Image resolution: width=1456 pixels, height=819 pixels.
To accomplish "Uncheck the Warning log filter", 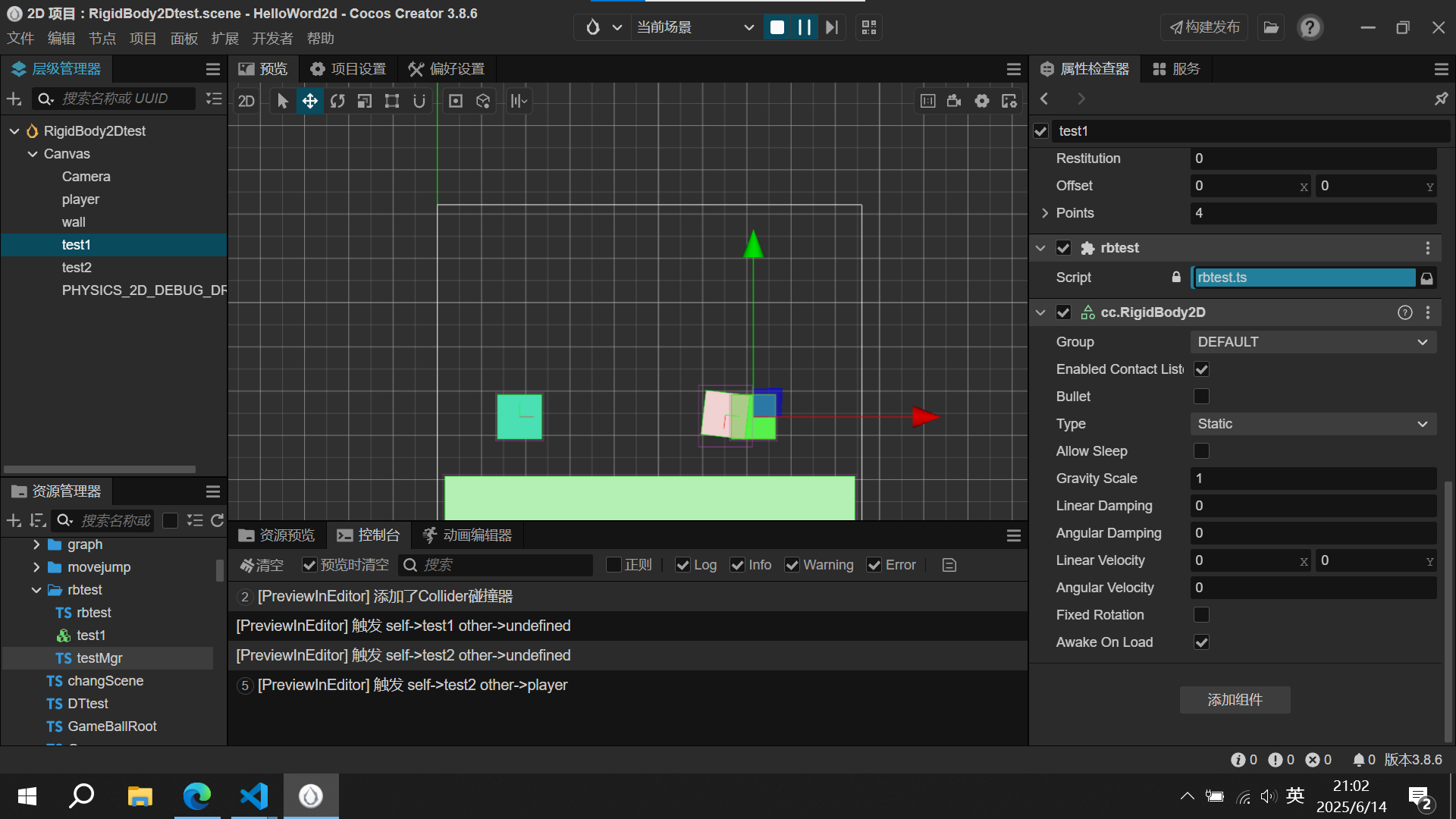I will coord(792,565).
